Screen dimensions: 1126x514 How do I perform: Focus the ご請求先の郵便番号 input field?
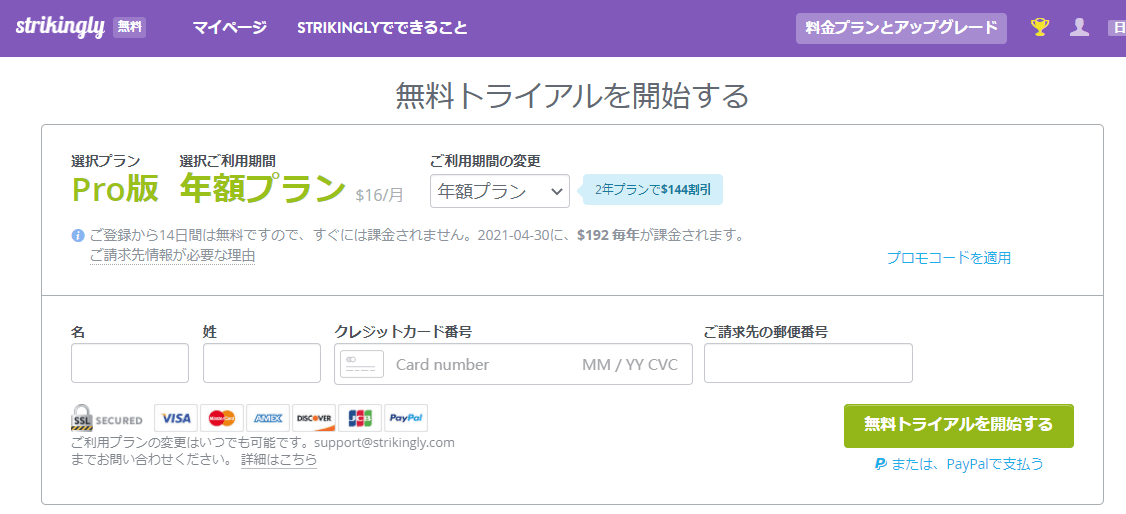(809, 363)
